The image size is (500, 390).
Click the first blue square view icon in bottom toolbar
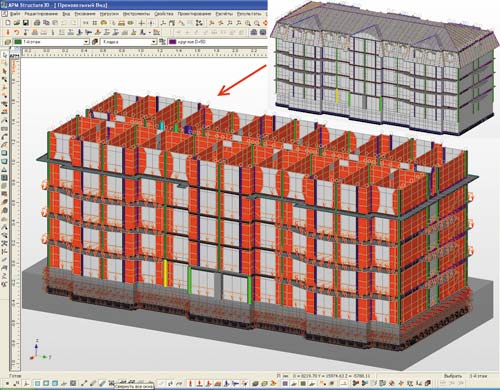[37, 383]
